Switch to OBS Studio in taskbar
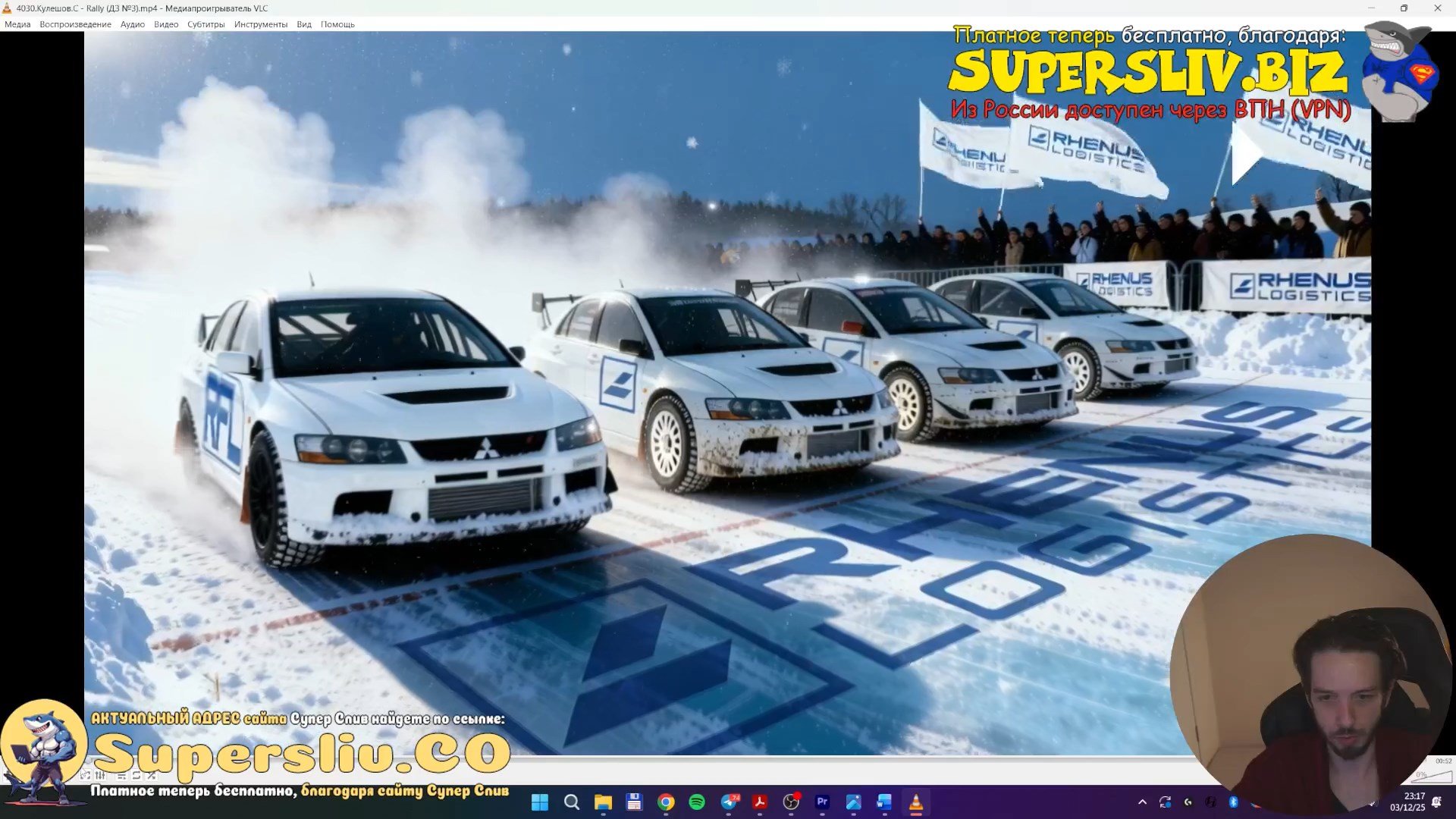Screen dimensions: 1456x819 pos(791,802)
